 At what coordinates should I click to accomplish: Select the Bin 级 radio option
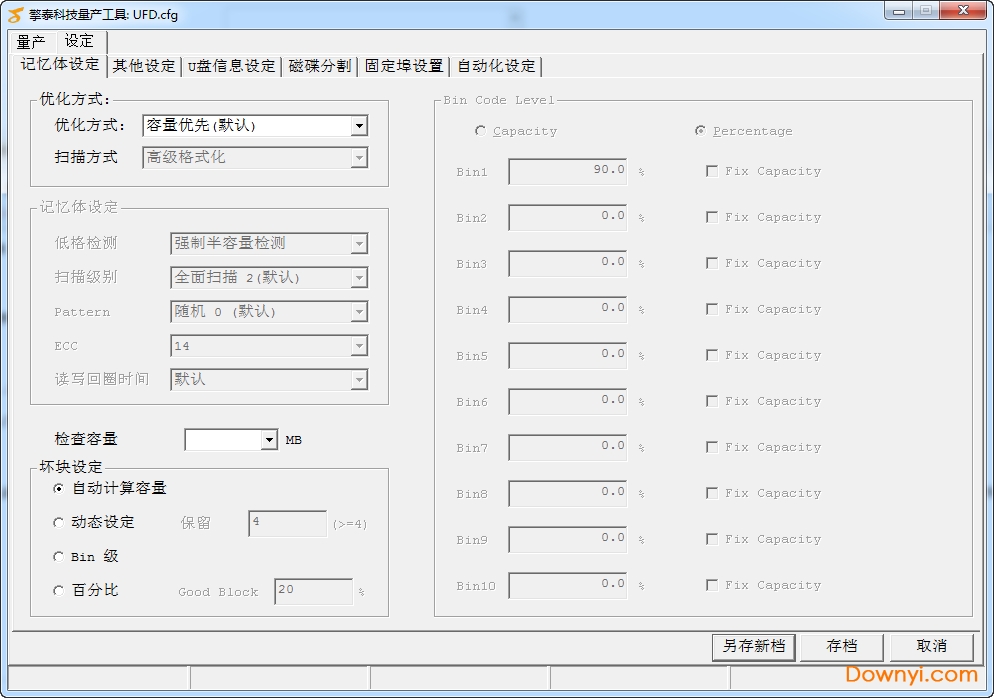tap(59, 556)
